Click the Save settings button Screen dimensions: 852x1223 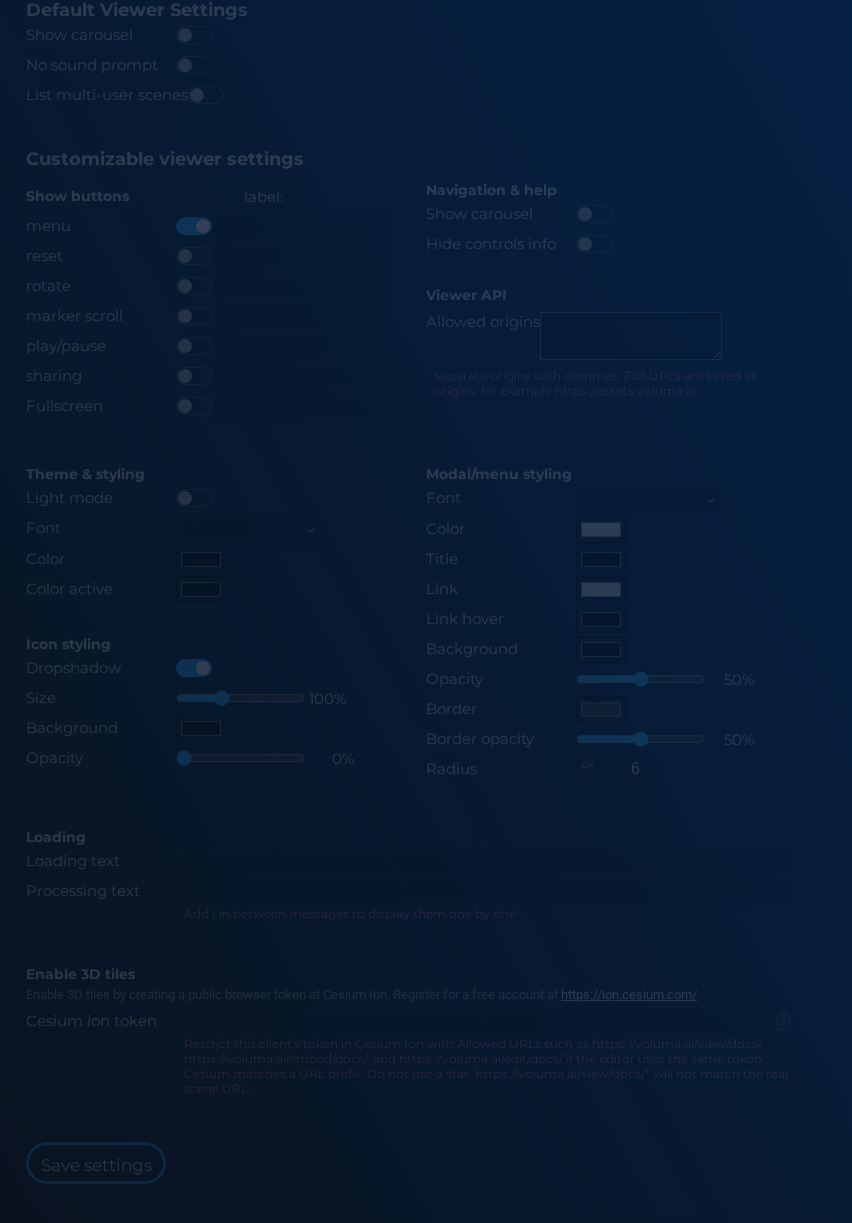(x=96, y=1164)
